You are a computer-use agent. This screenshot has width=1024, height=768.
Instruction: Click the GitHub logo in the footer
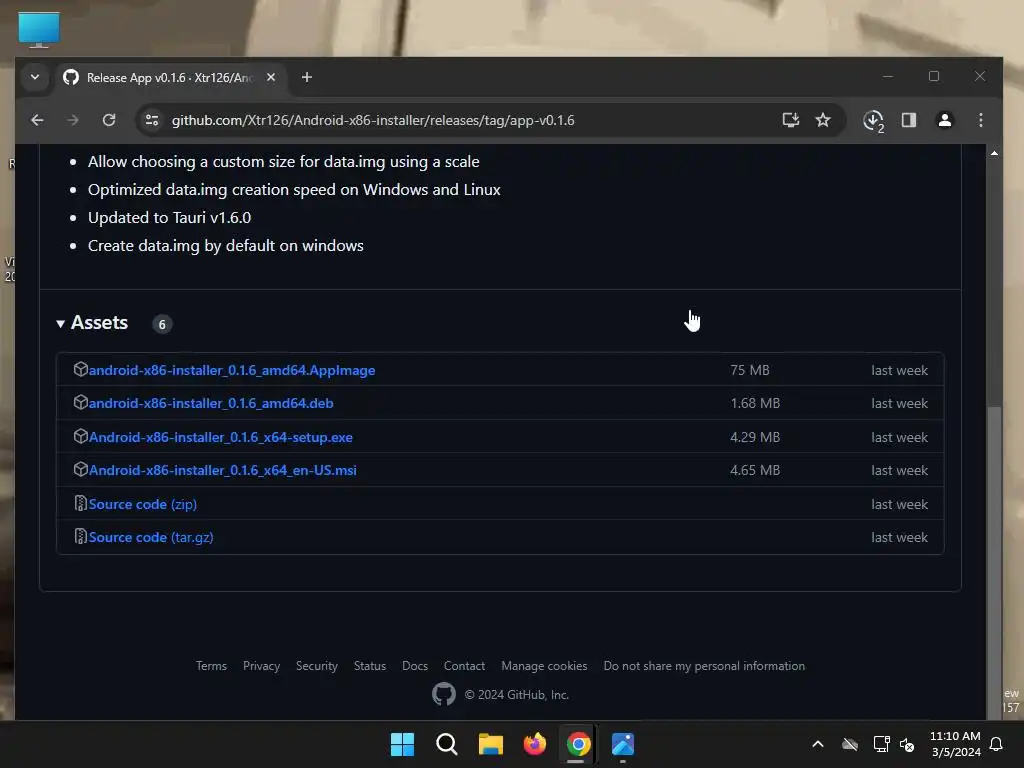coord(444,694)
